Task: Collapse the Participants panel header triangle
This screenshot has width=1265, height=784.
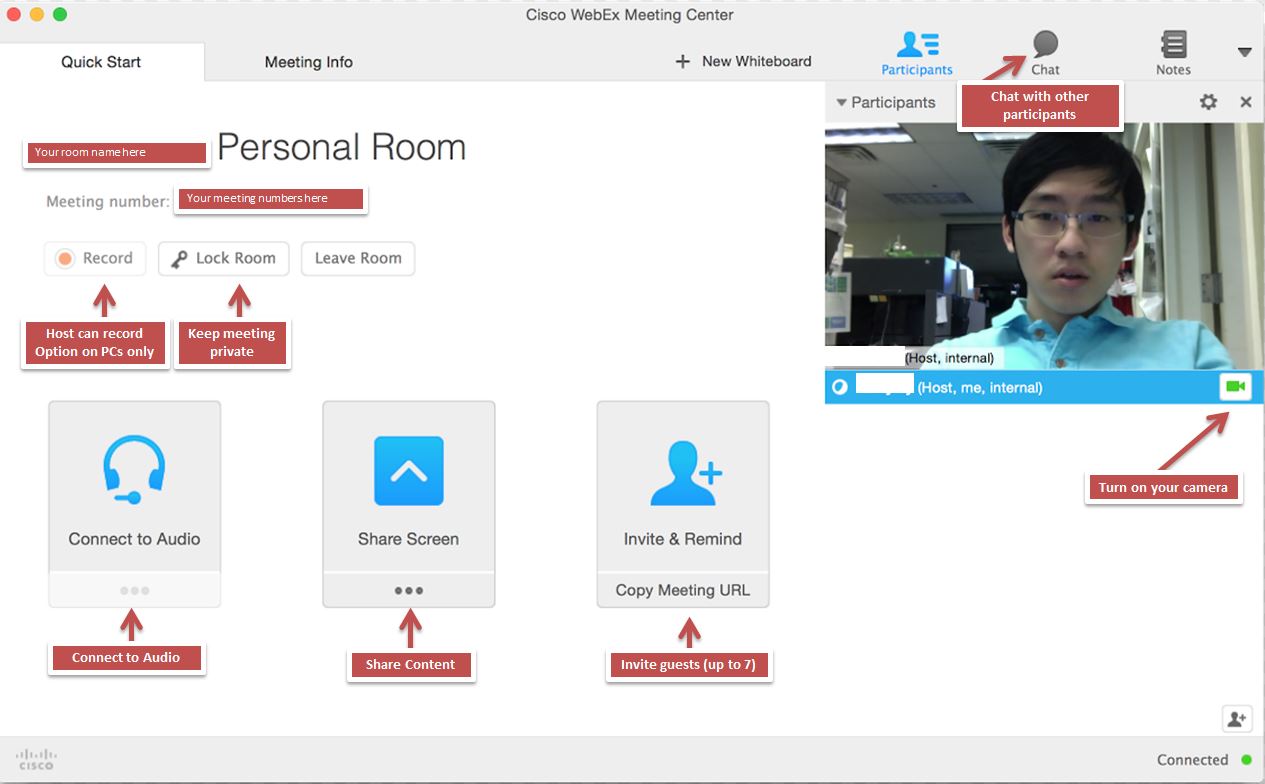Action: pyautogui.click(x=842, y=102)
